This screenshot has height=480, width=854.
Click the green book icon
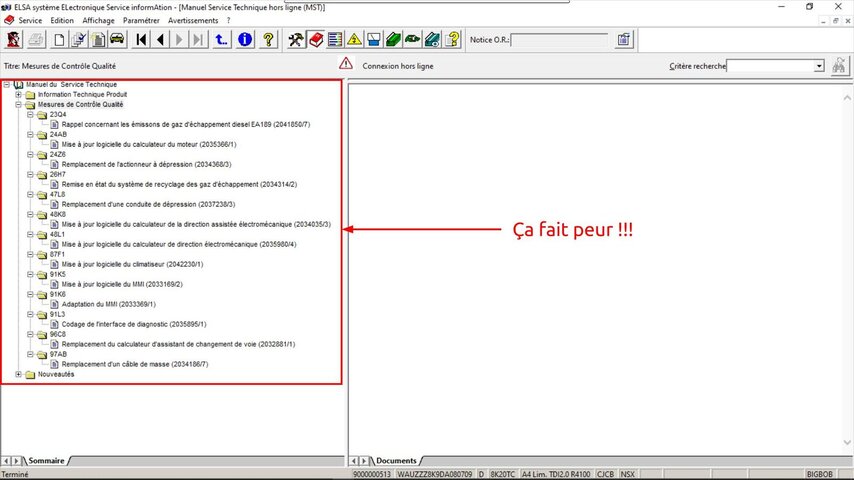[x=393, y=40]
